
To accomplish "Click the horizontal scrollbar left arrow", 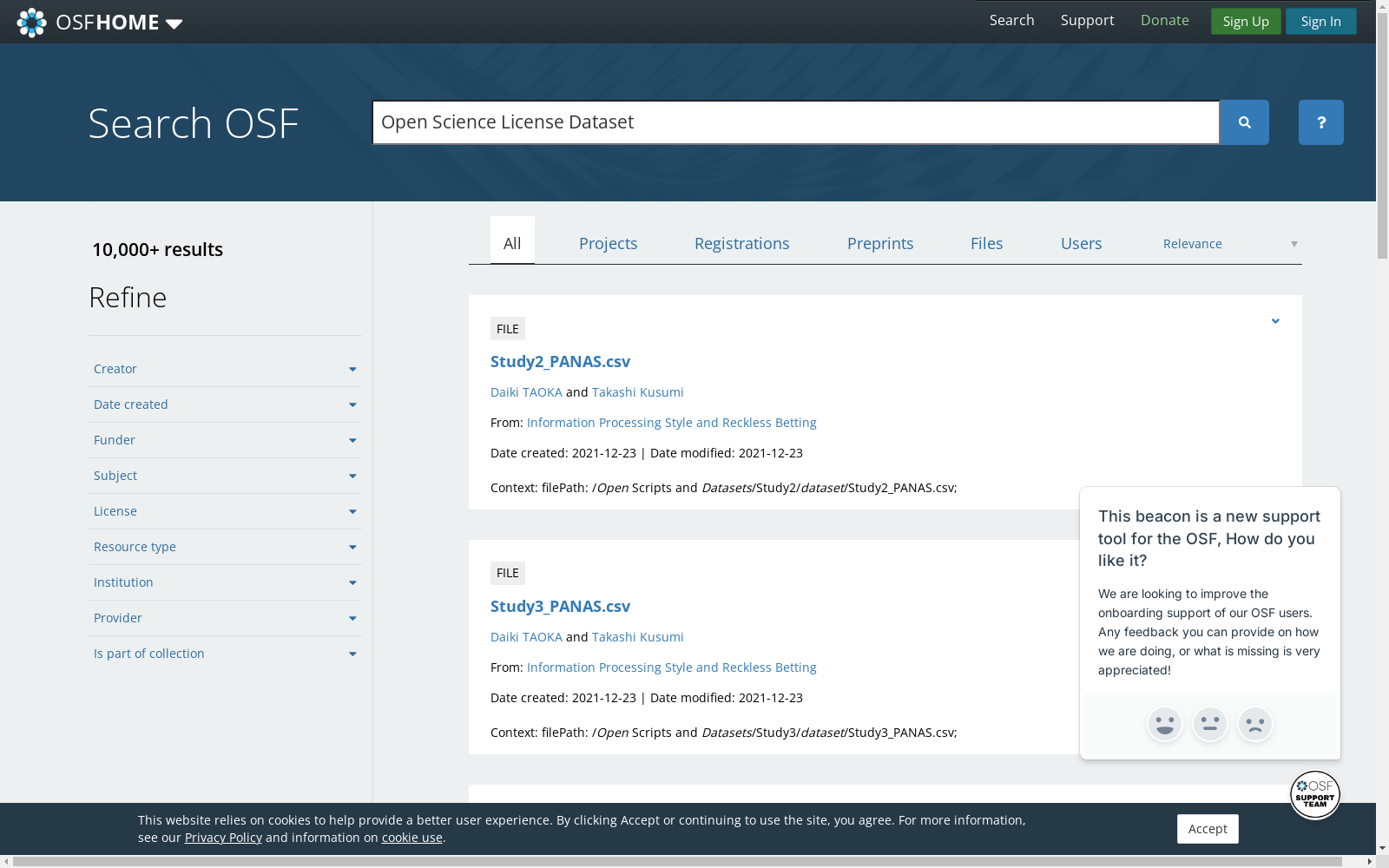I will 6,862.
